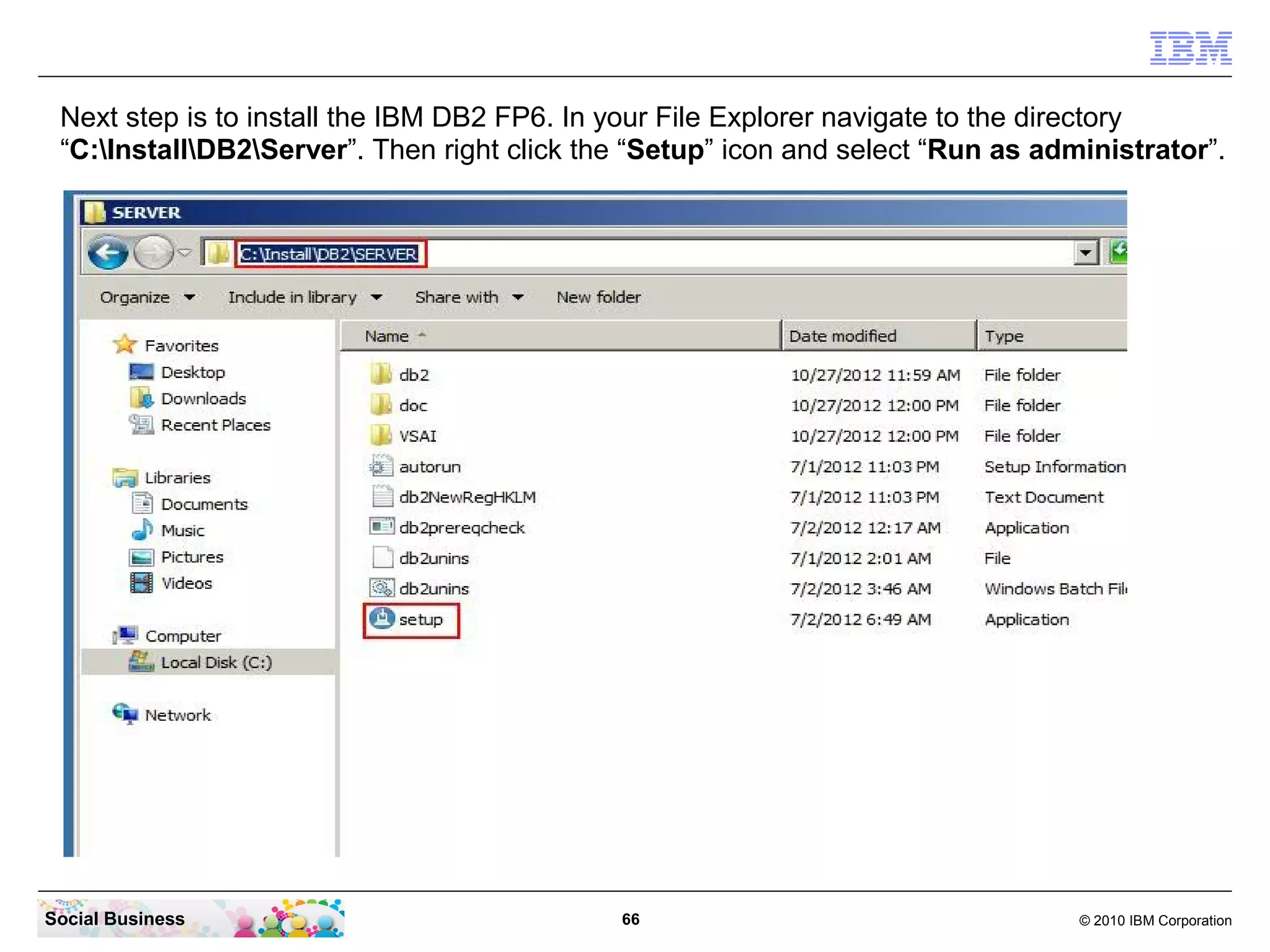Click the blue Back arrow button
The height and width of the screenshot is (952, 1270).
click(108, 252)
